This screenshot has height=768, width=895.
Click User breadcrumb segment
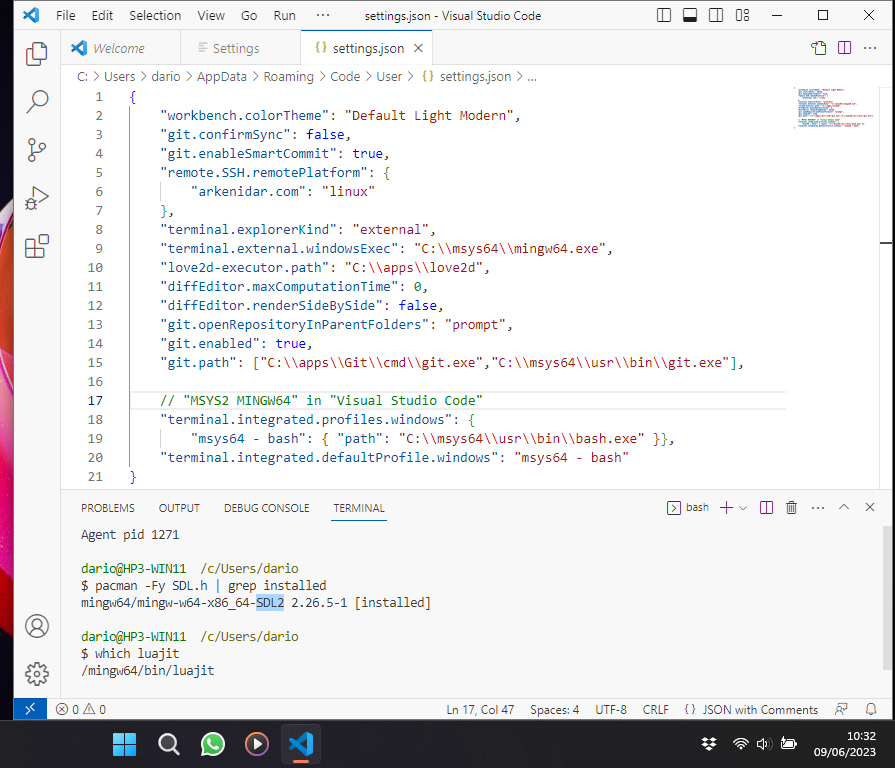pos(389,76)
